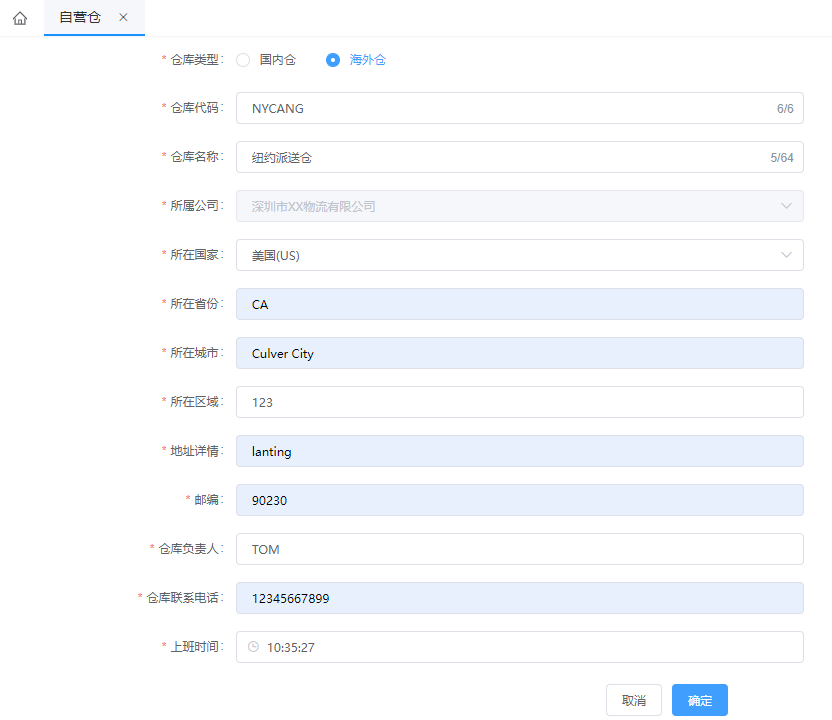
Task: Open the 所属公司 dropdown
Action: point(519,206)
